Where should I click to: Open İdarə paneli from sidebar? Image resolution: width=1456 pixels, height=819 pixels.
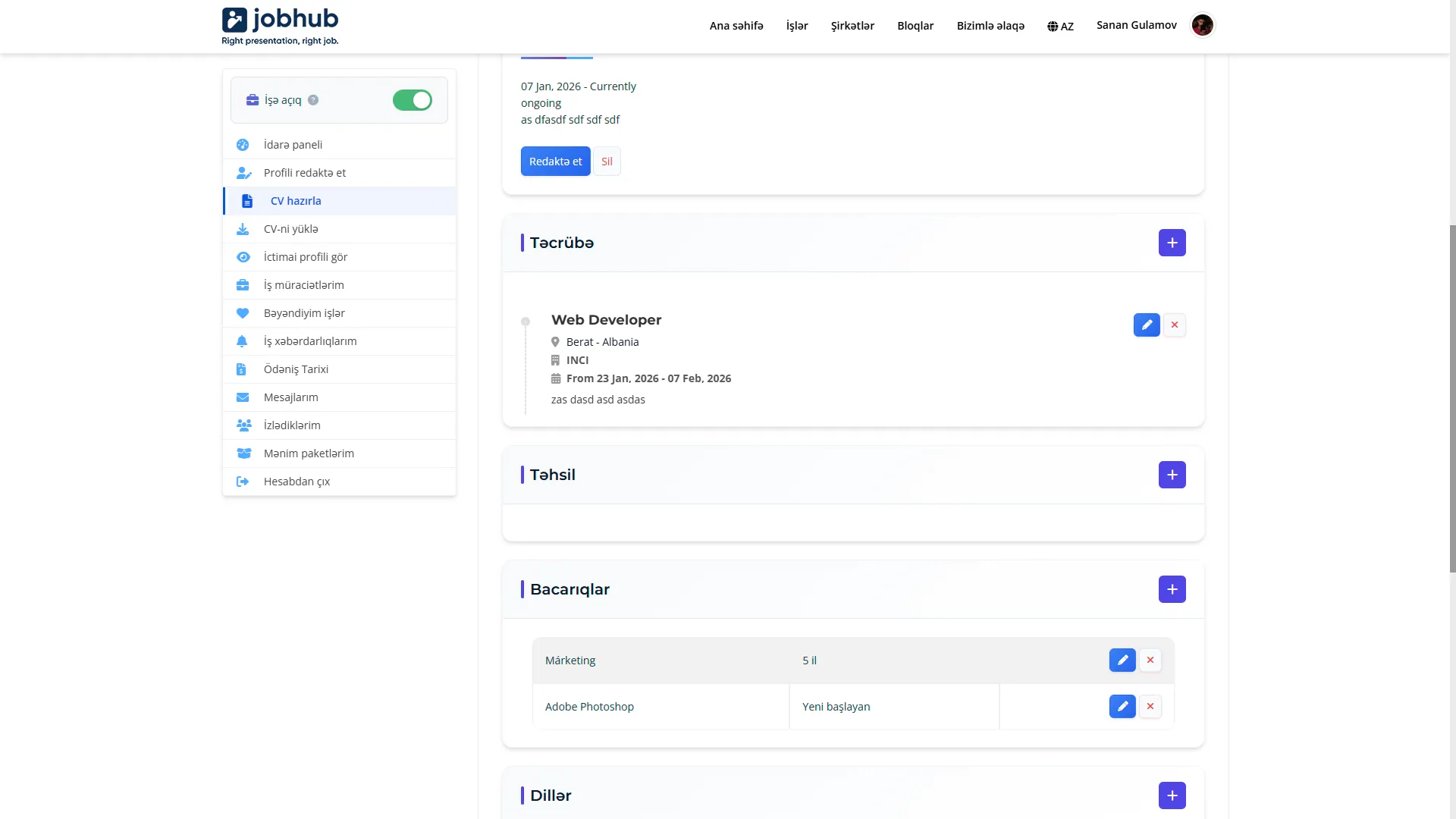pyautogui.click(x=339, y=145)
